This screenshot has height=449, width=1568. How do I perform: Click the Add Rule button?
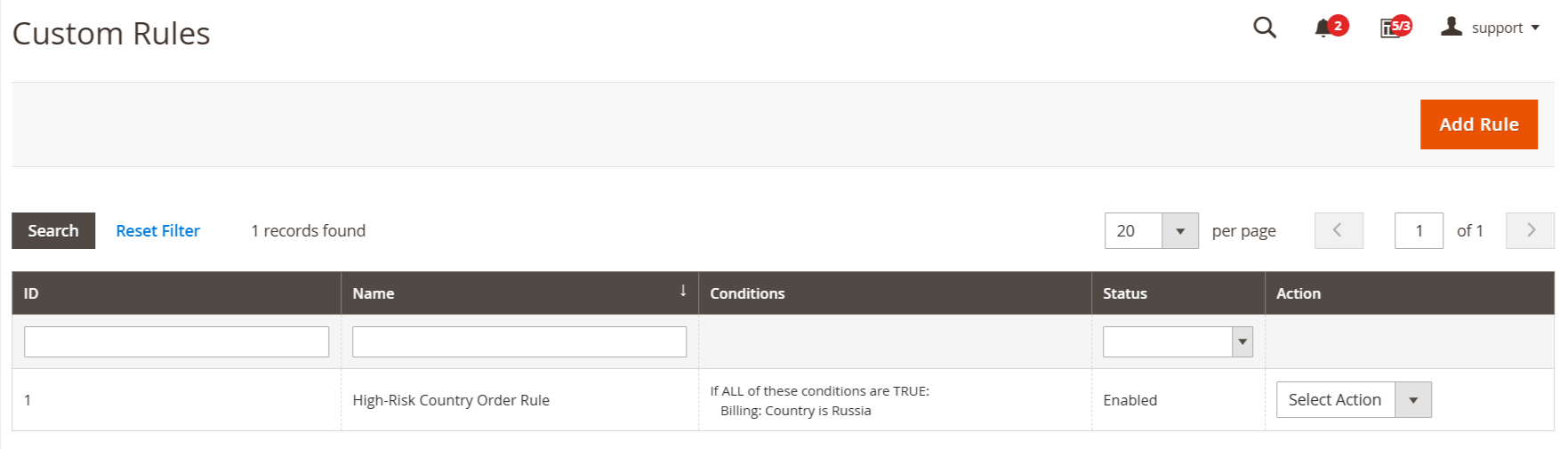(1478, 124)
